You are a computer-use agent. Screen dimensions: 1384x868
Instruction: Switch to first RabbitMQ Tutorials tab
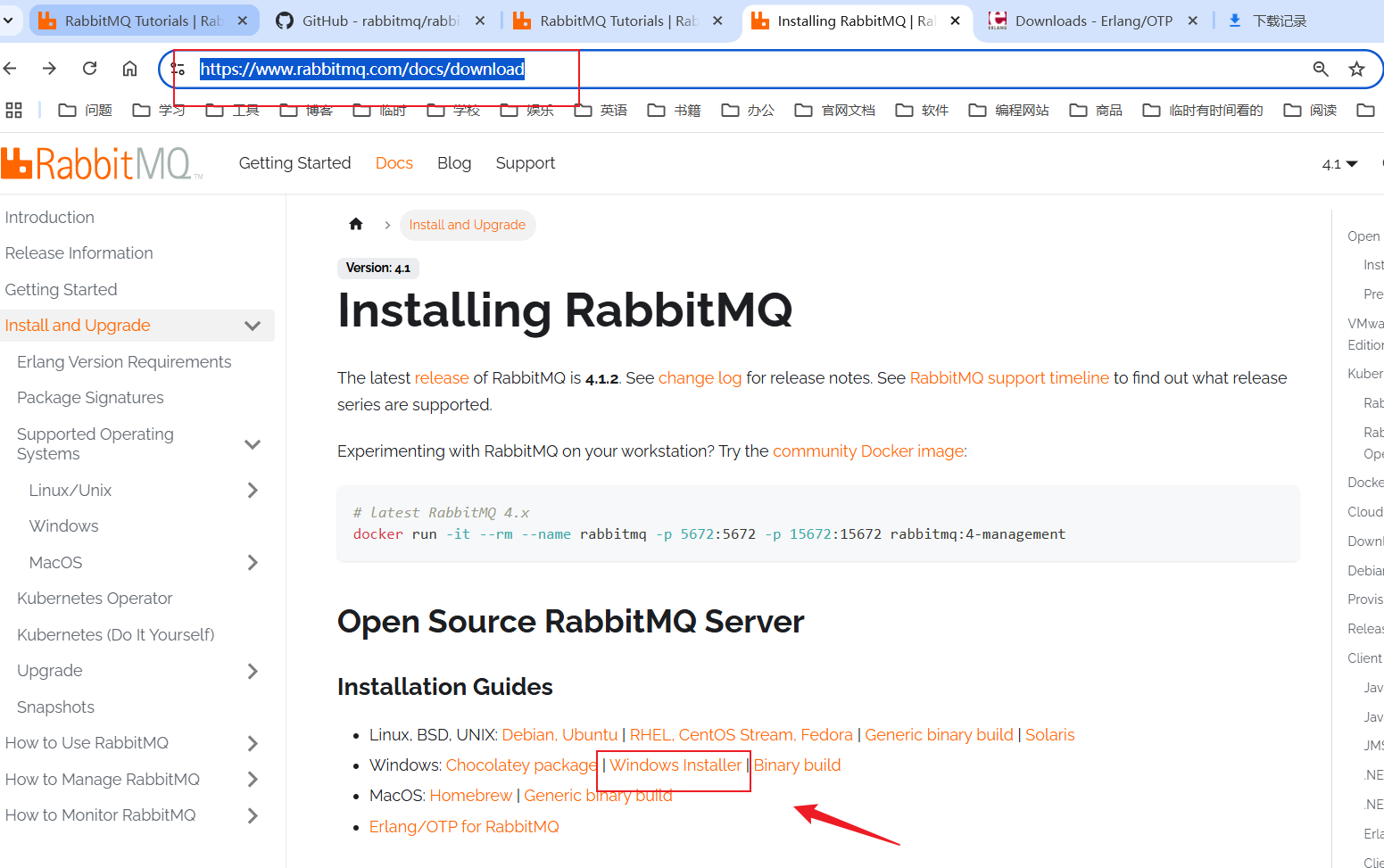pos(143,21)
